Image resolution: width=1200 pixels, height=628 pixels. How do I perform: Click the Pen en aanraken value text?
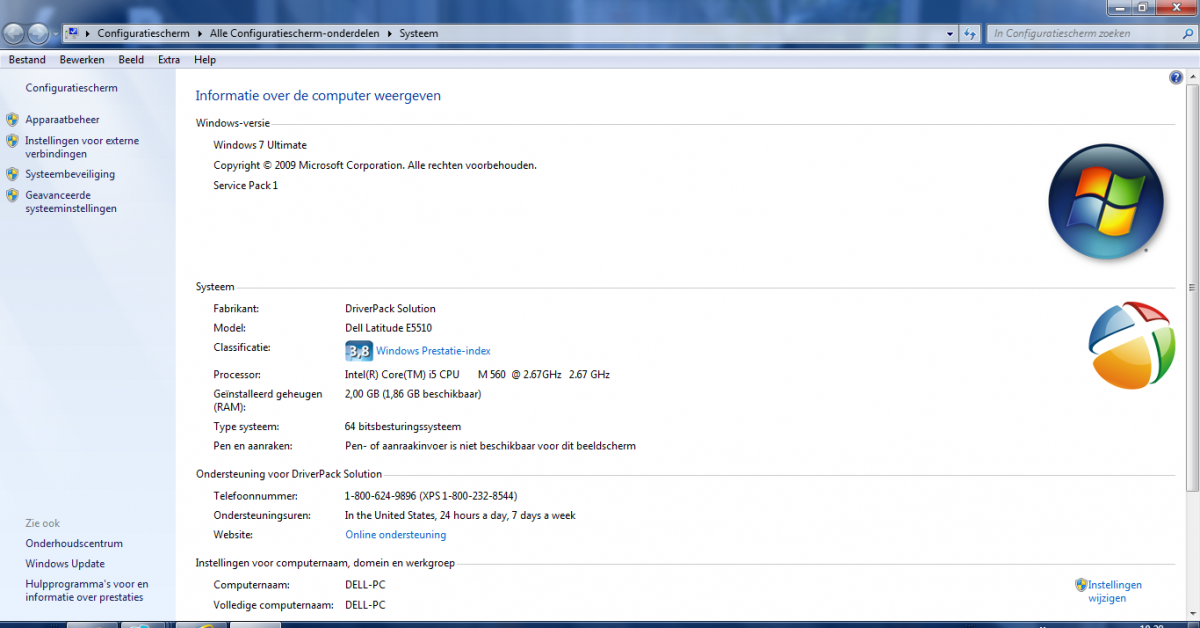(x=490, y=446)
